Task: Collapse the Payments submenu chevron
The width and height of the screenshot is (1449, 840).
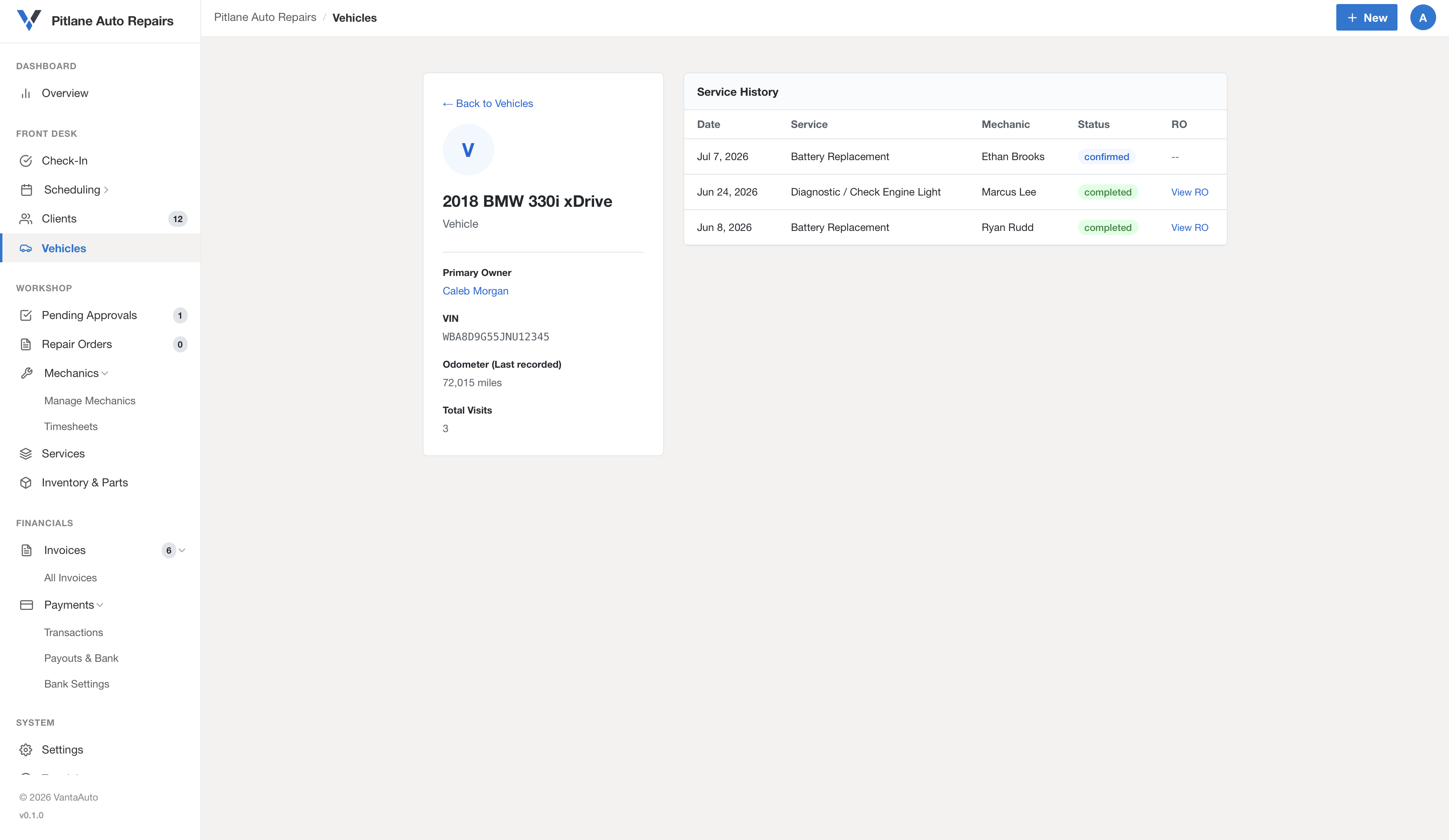Action: click(100, 605)
